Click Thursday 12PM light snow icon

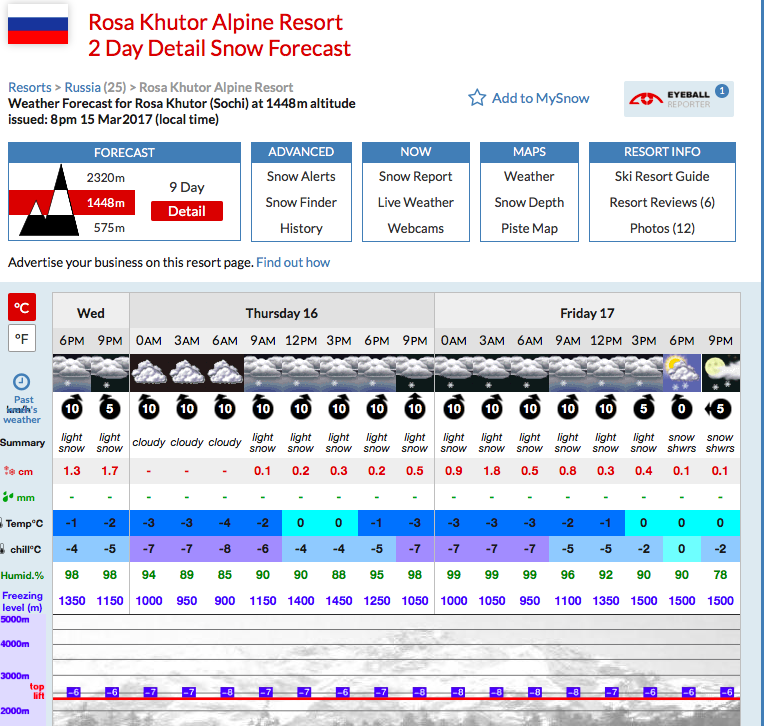[301, 373]
